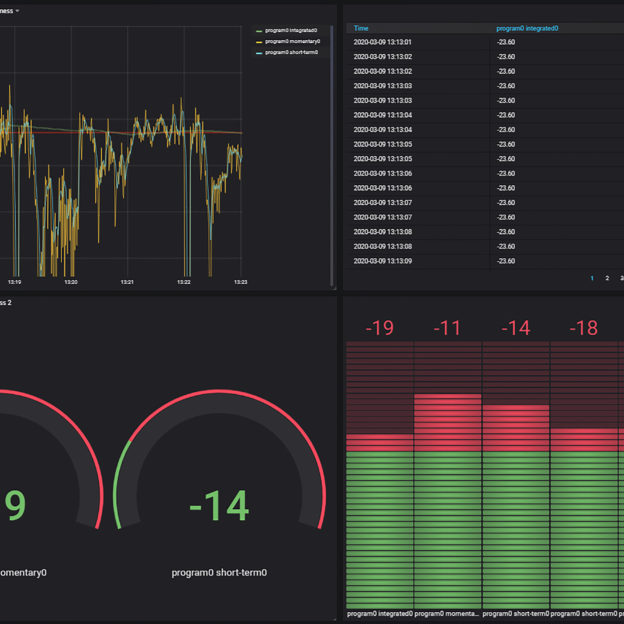Click the short-term0 gauge arc

coord(219,402)
